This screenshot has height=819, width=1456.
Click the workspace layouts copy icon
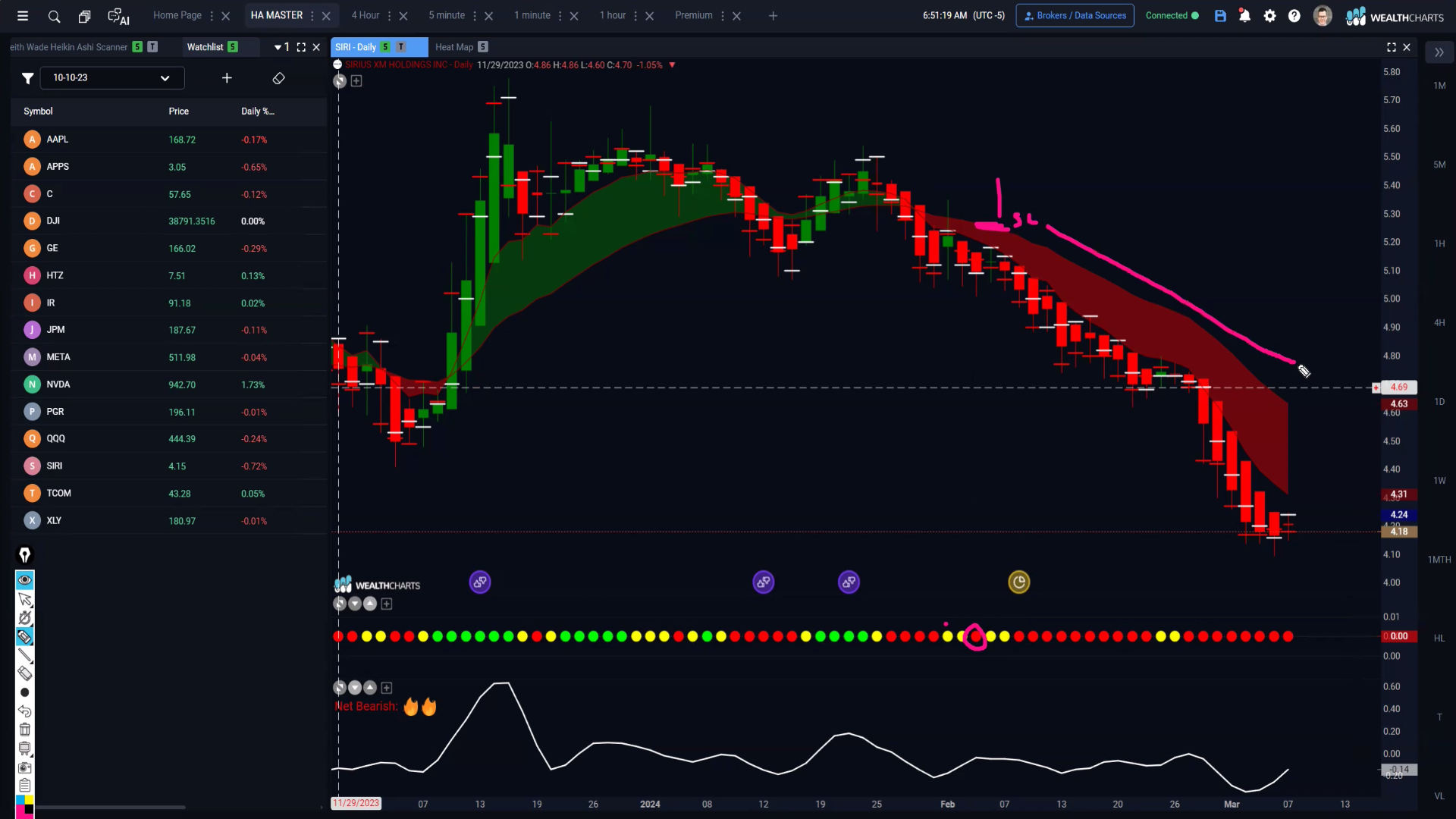(x=84, y=16)
